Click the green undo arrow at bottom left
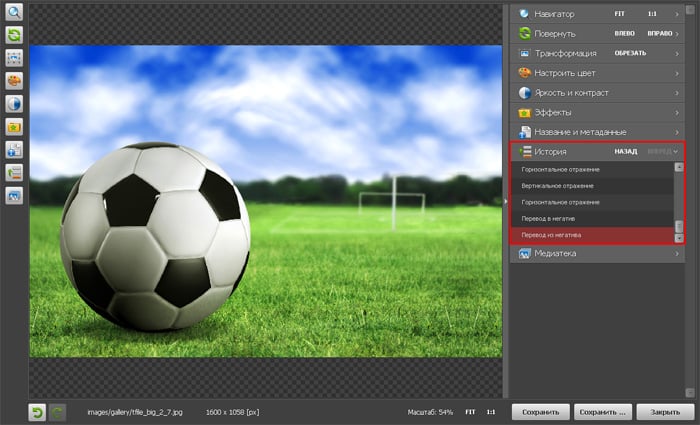This screenshot has width=700, height=425. click(37, 411)
